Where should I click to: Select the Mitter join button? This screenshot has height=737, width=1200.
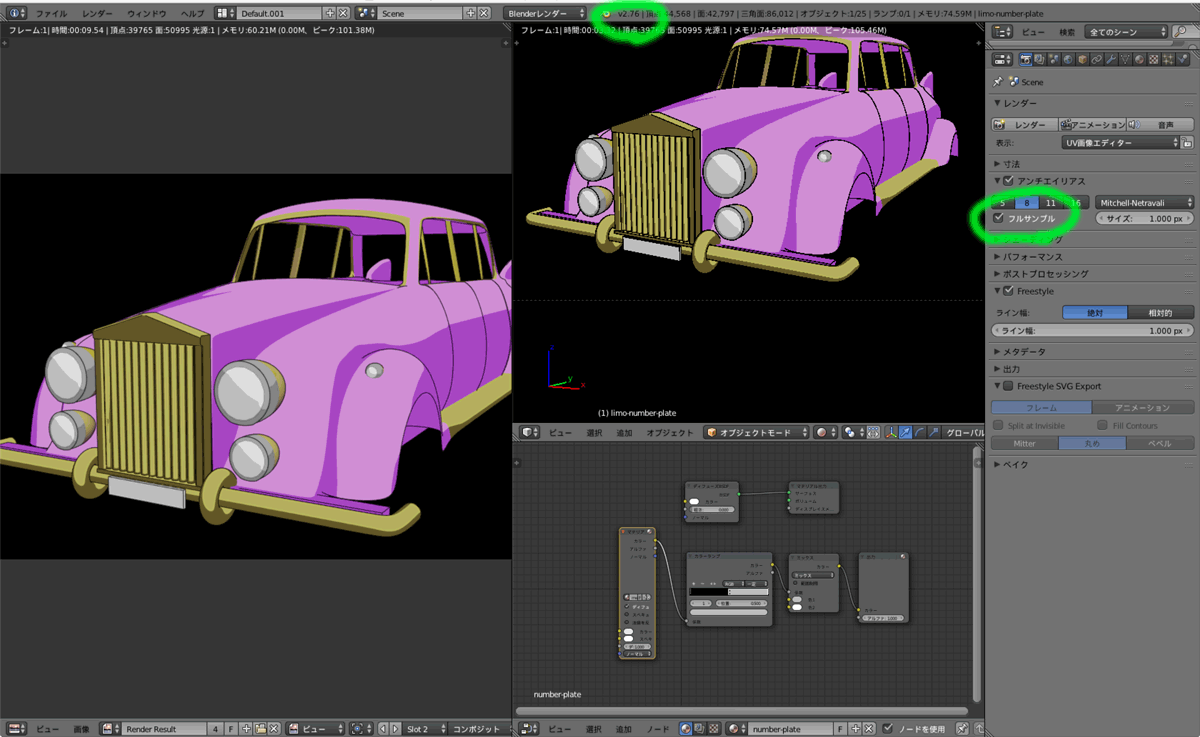pos(1024,443)
